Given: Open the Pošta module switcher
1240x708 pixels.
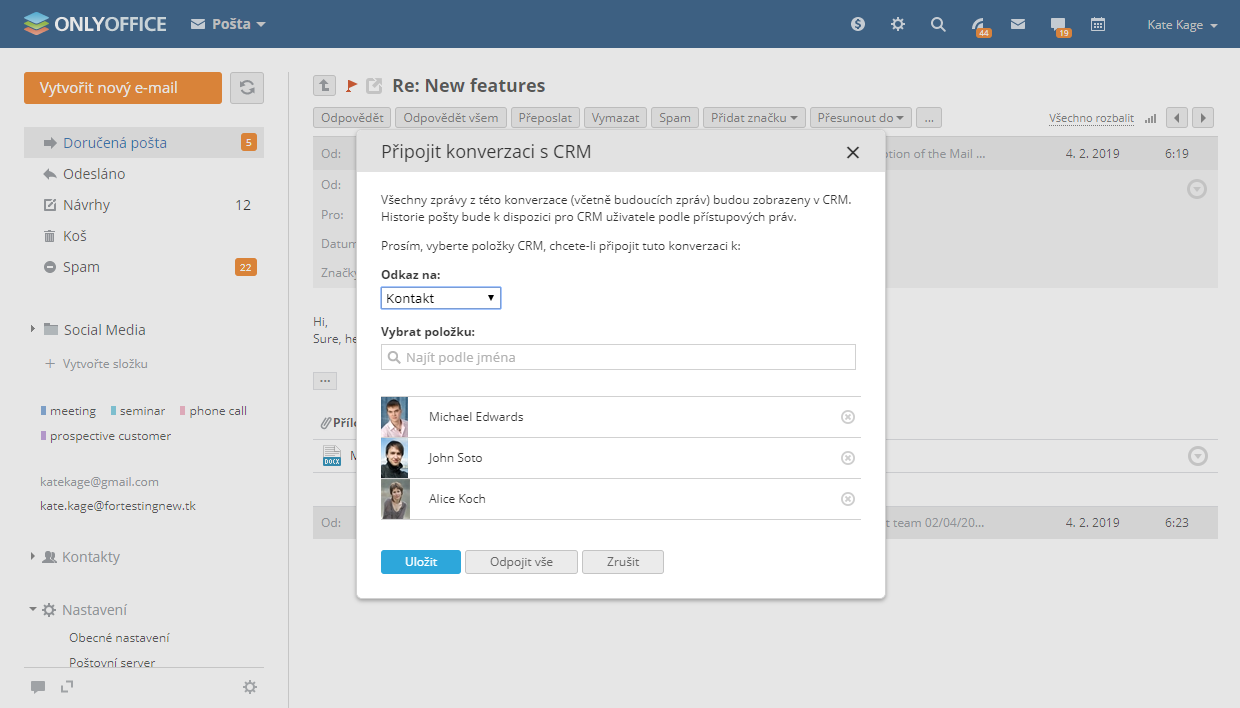Looking at the screenshot, I should coord(228,24).
